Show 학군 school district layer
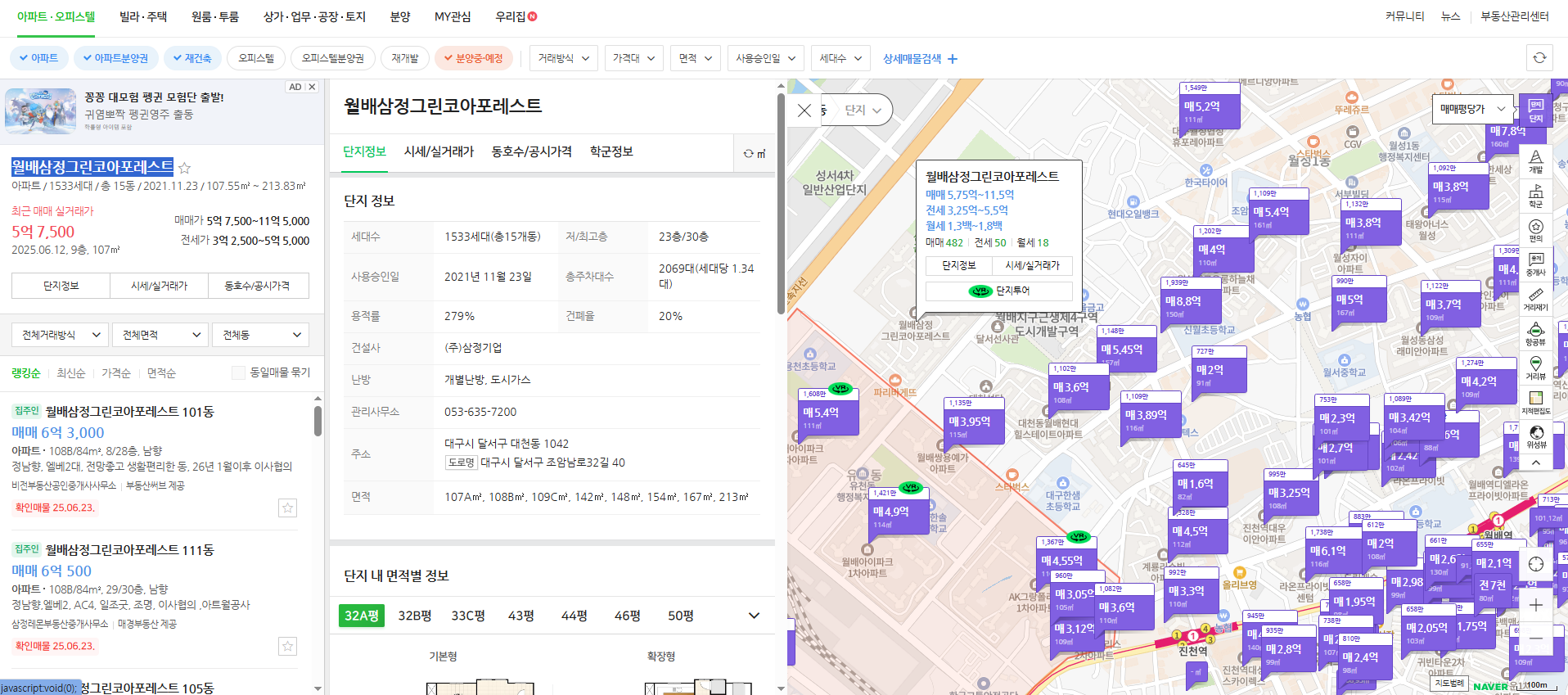 (x=1535, y=196)
